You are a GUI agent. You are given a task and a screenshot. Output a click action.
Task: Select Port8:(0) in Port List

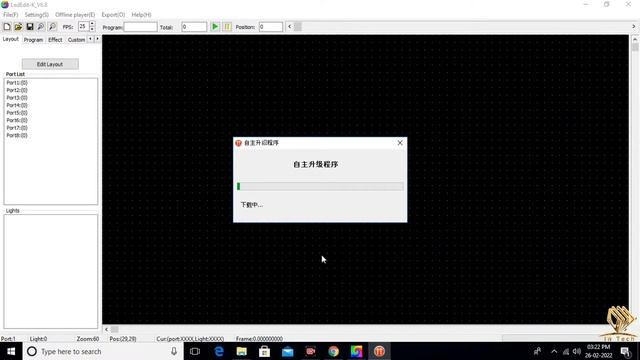click(17, 135)
